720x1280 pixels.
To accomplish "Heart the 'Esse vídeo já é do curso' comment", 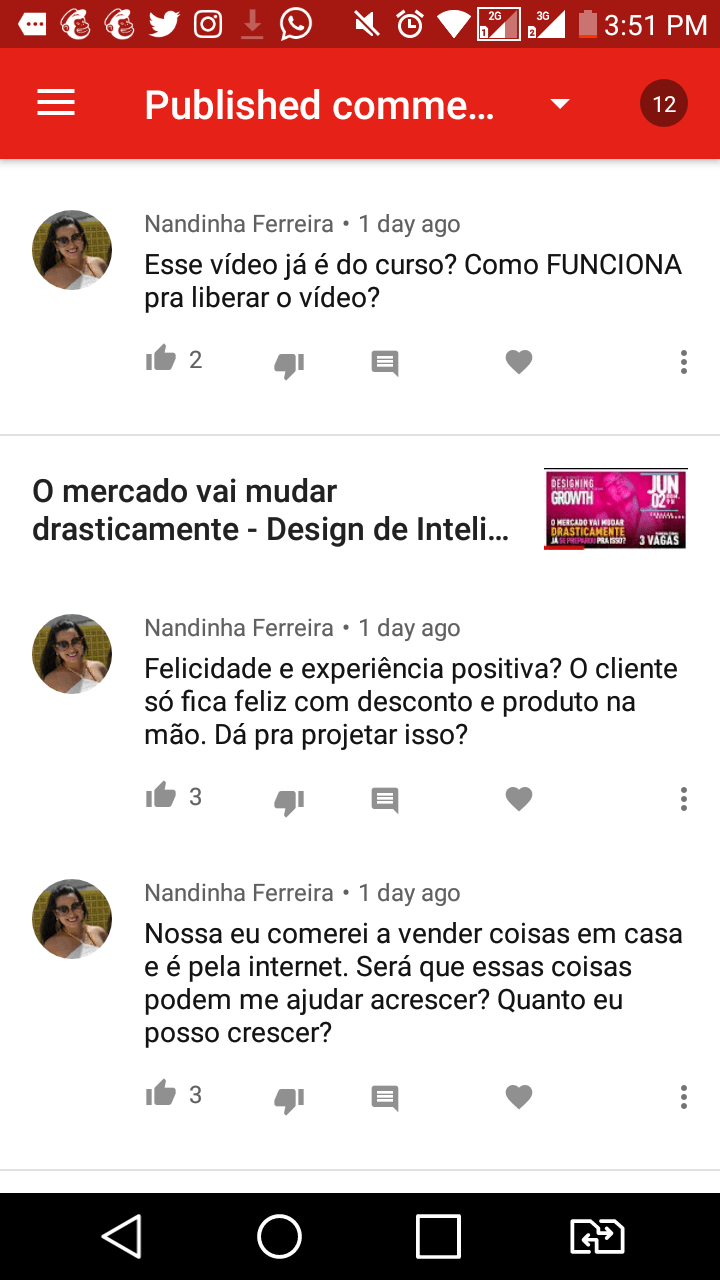I will click(x=519, y=362).
